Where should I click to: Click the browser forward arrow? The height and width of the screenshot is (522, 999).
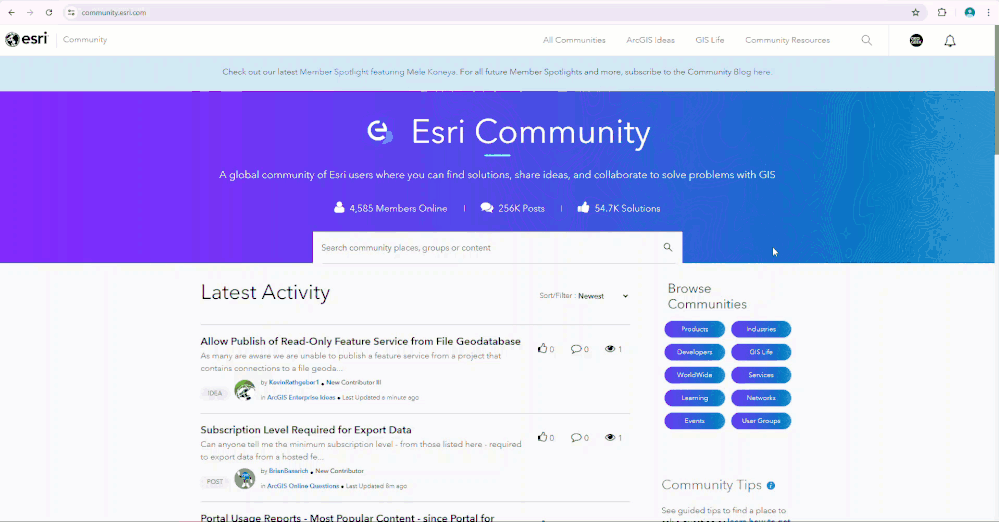coord(30,12)
